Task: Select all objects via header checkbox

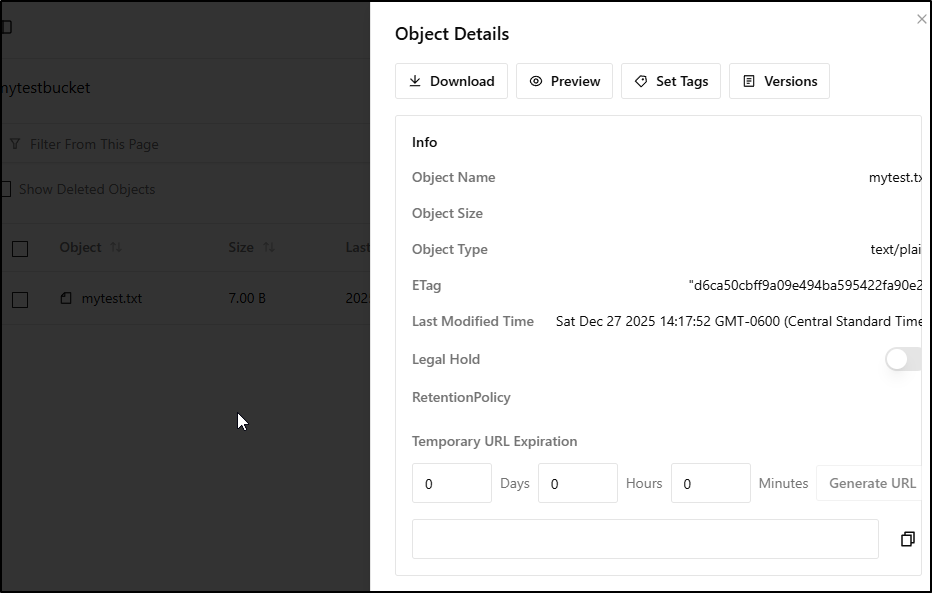Action: pos(20,248)
